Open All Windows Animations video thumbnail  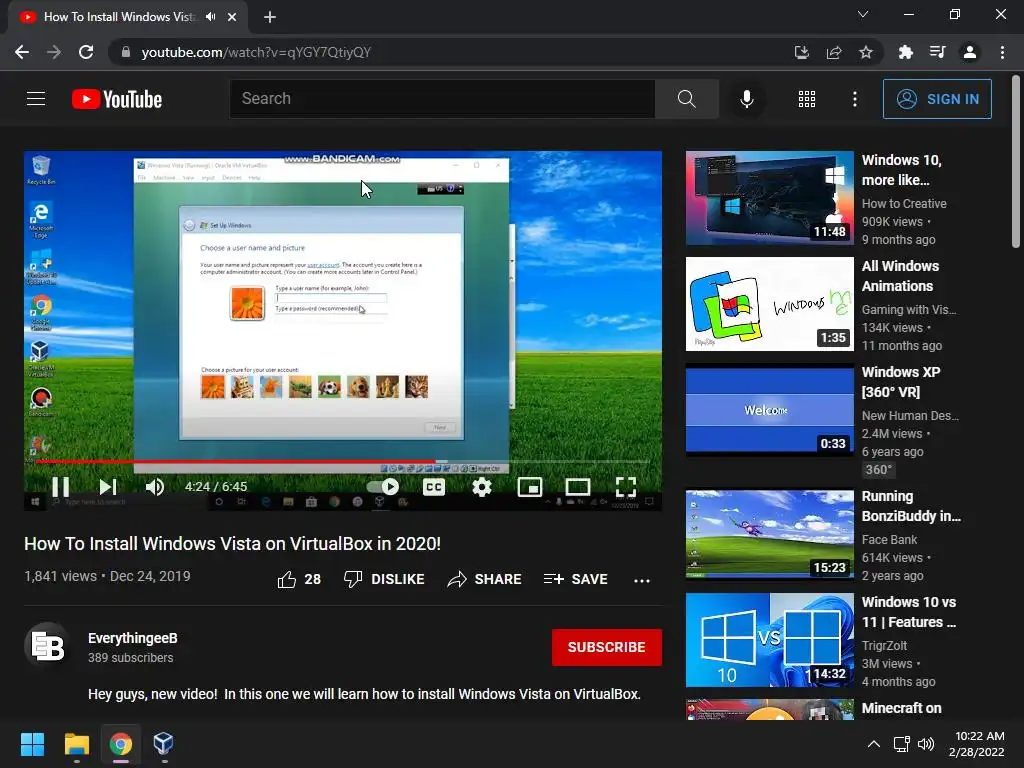tap(769, 304)
